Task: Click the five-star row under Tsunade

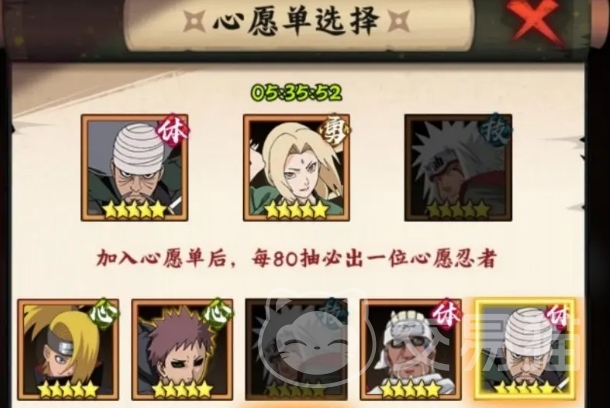Action: coord(296,210)
